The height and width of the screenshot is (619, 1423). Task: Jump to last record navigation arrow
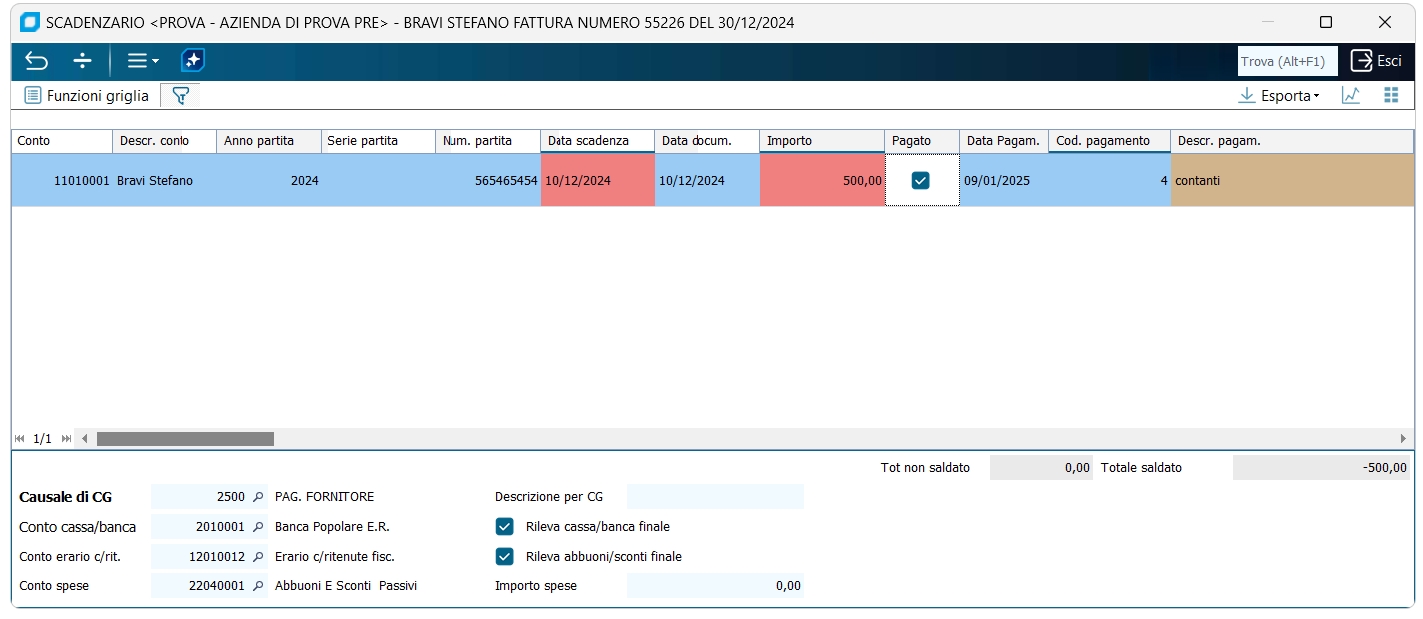66,439
